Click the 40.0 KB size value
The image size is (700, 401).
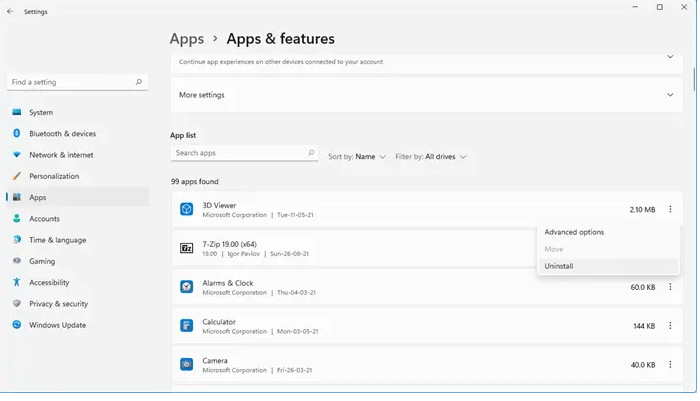pos(643,365)
